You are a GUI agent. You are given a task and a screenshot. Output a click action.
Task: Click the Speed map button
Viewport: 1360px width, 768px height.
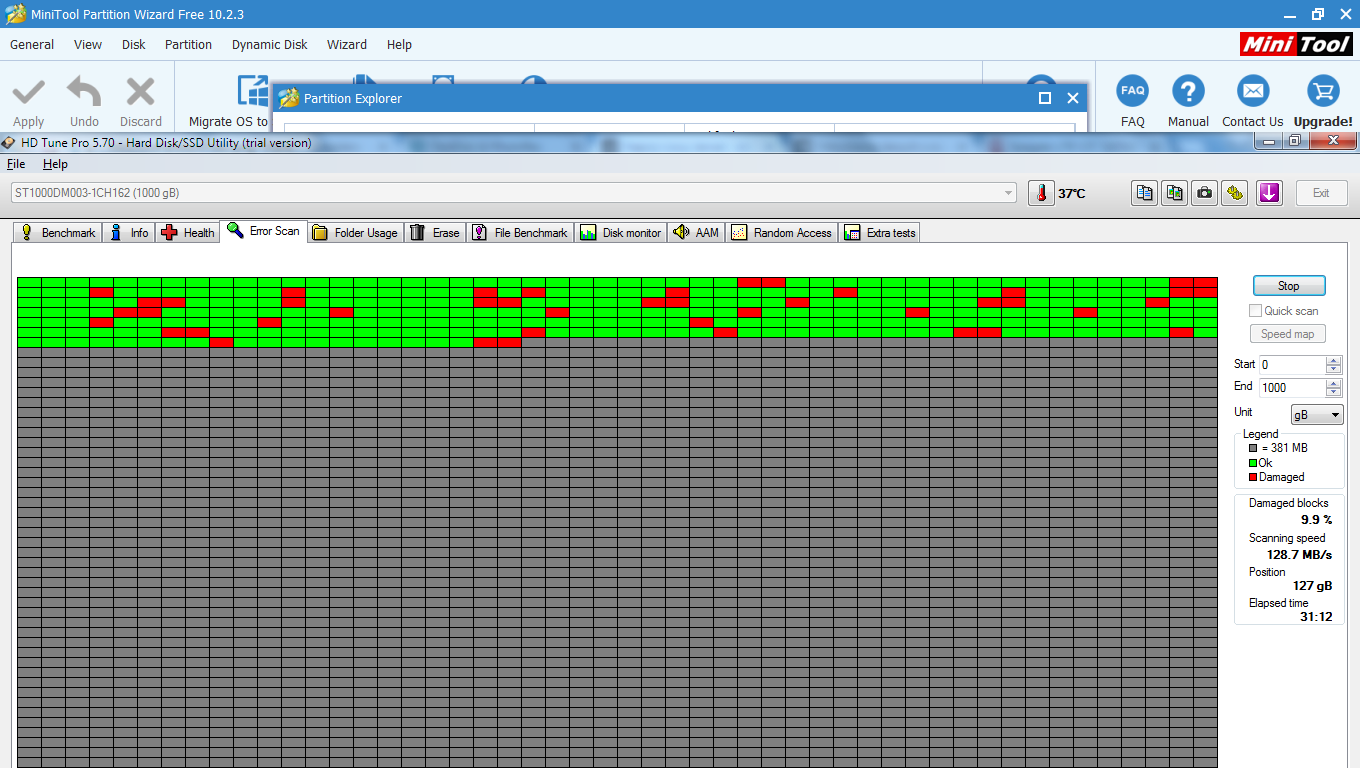(1287, 334)
